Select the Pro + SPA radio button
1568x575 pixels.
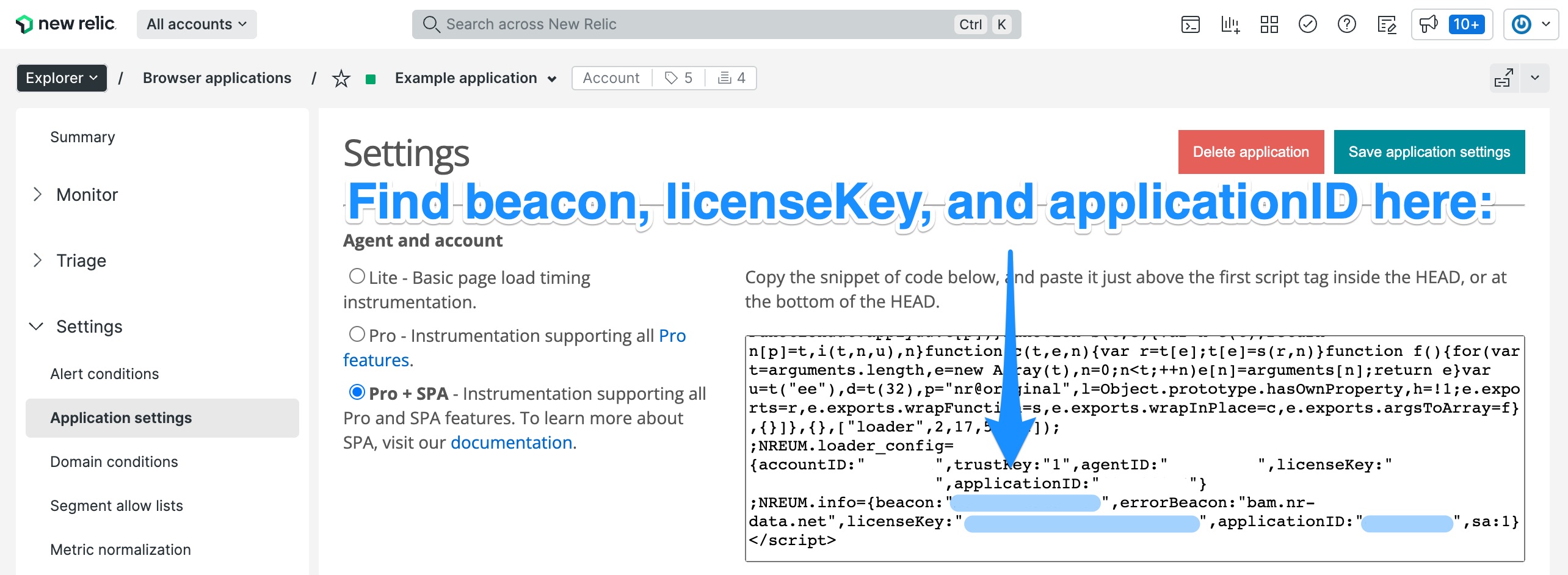pyautogui.click(x=357, y=392)
